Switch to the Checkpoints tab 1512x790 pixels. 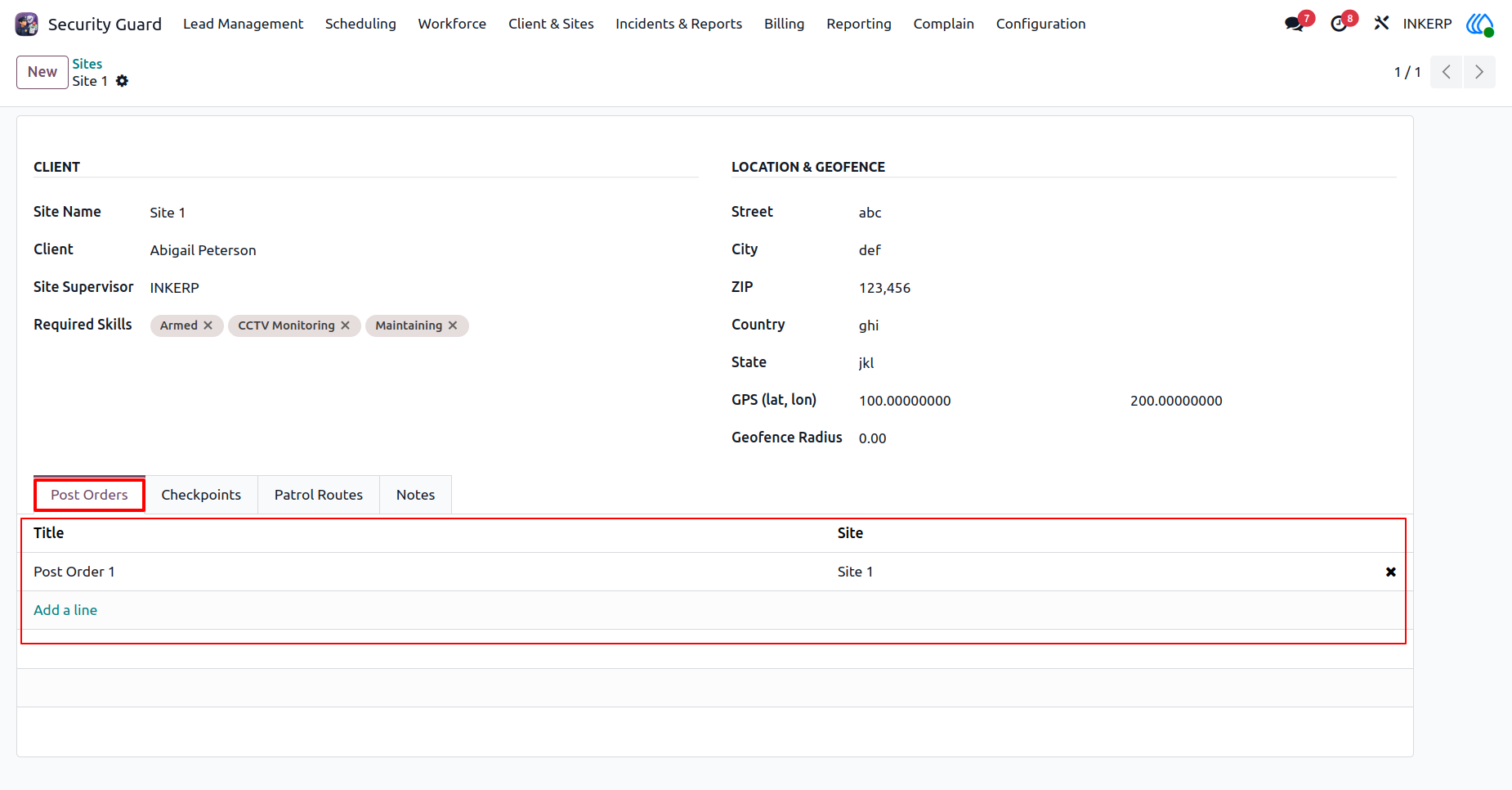pos(201,495)
